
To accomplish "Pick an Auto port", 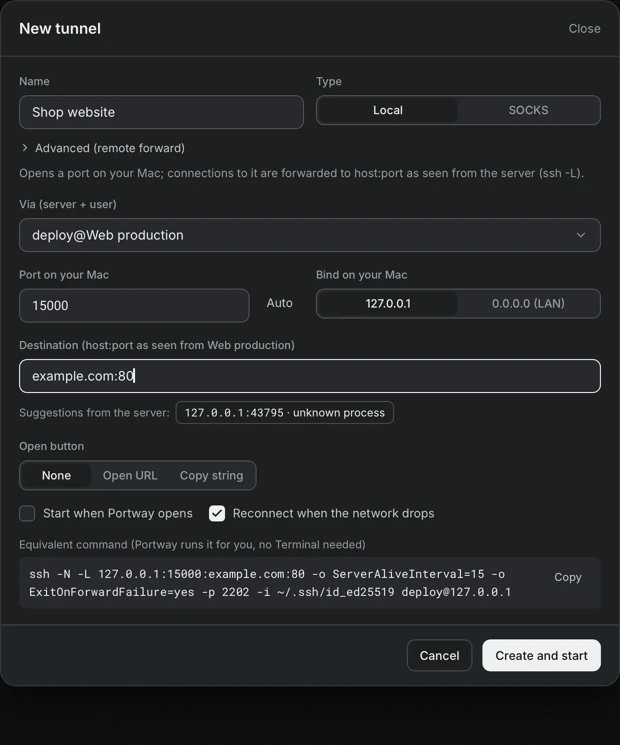I will pyautogui.click(x=279, y=303).
